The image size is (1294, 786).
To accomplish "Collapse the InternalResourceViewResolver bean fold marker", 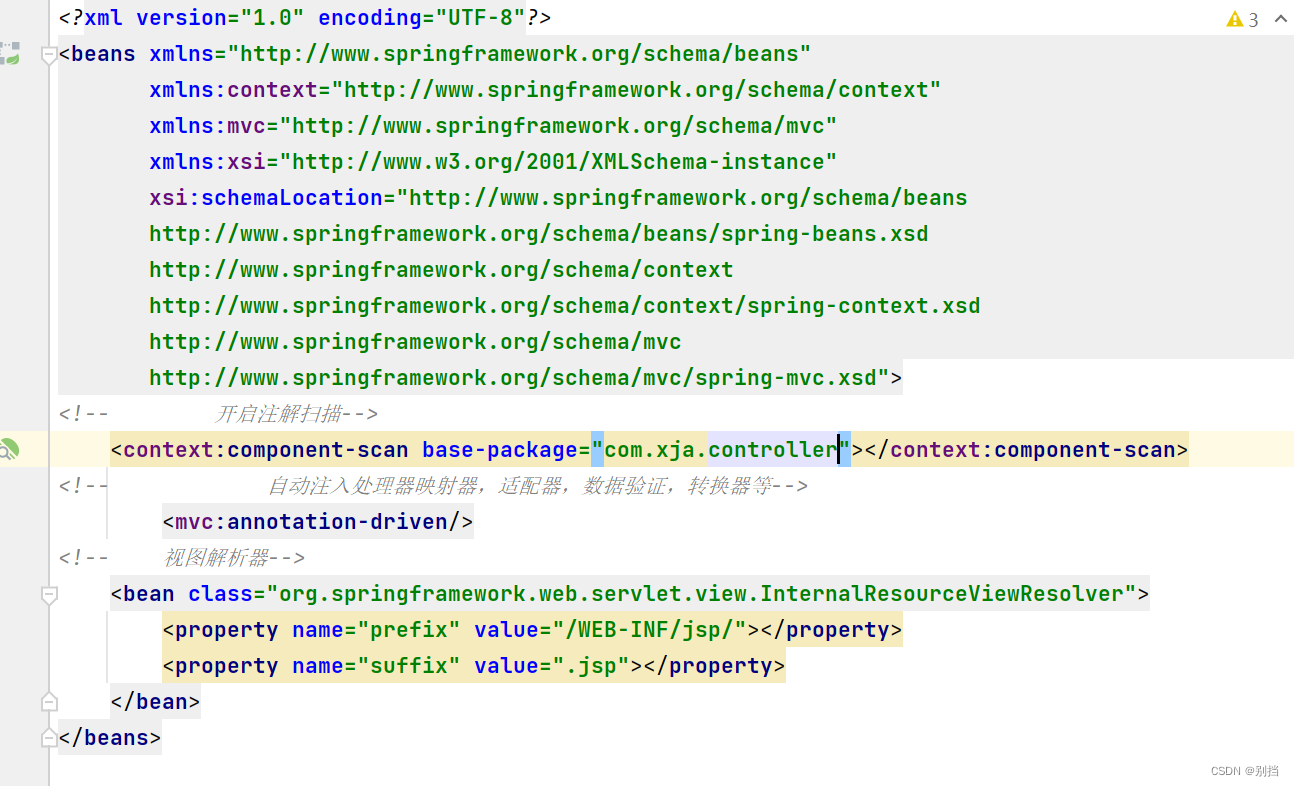I will pos(48,593).
